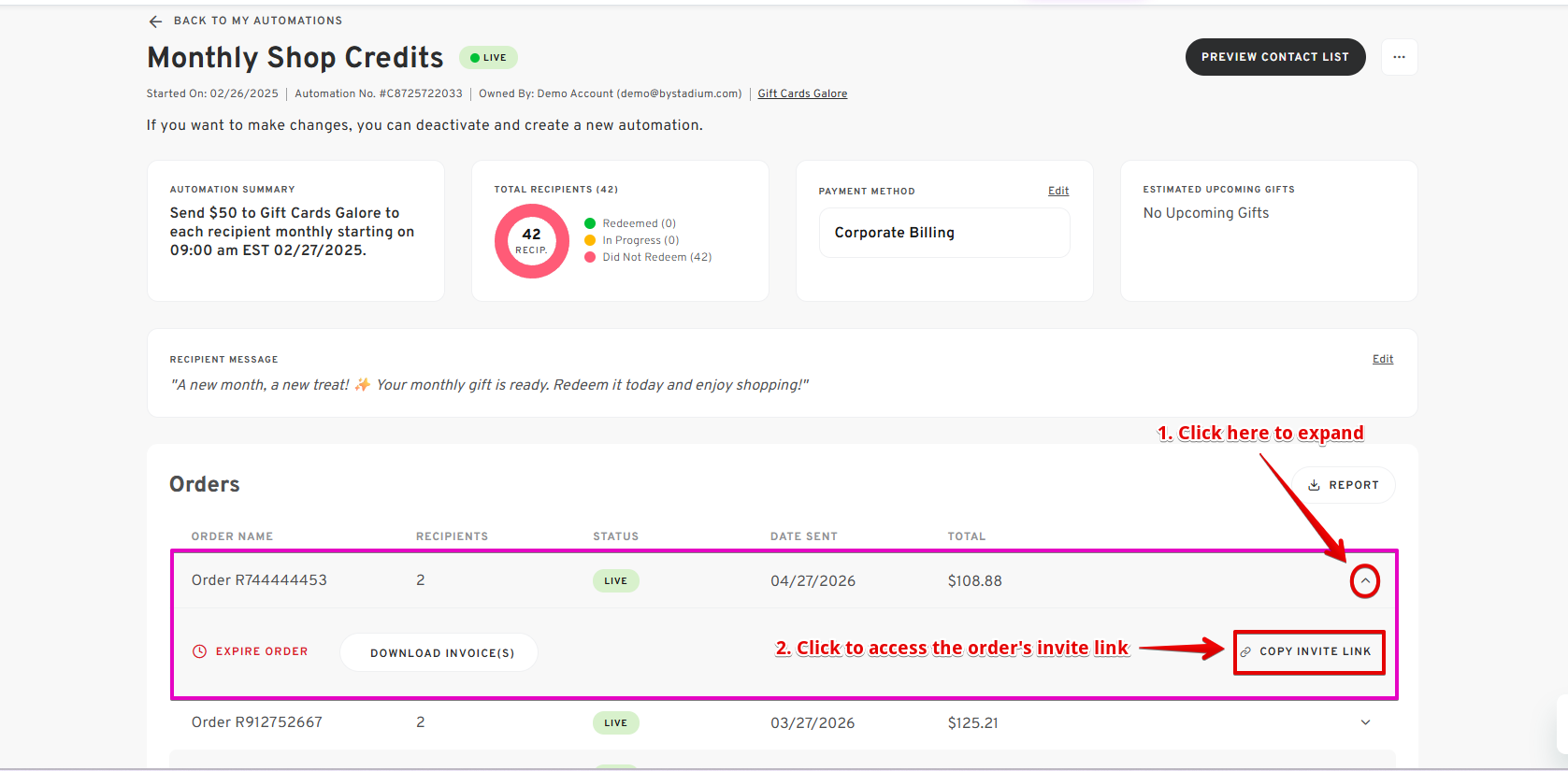Click the green Redeemed legend dot
The height and width of the screenshot is (771, 1568).
590,223
